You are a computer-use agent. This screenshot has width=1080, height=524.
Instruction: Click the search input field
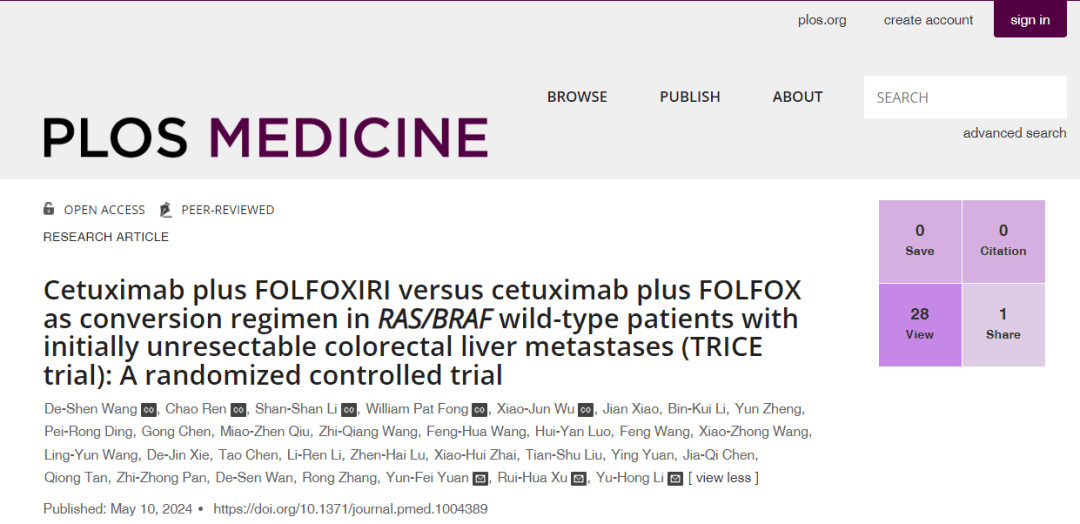(x=964, y=97)
